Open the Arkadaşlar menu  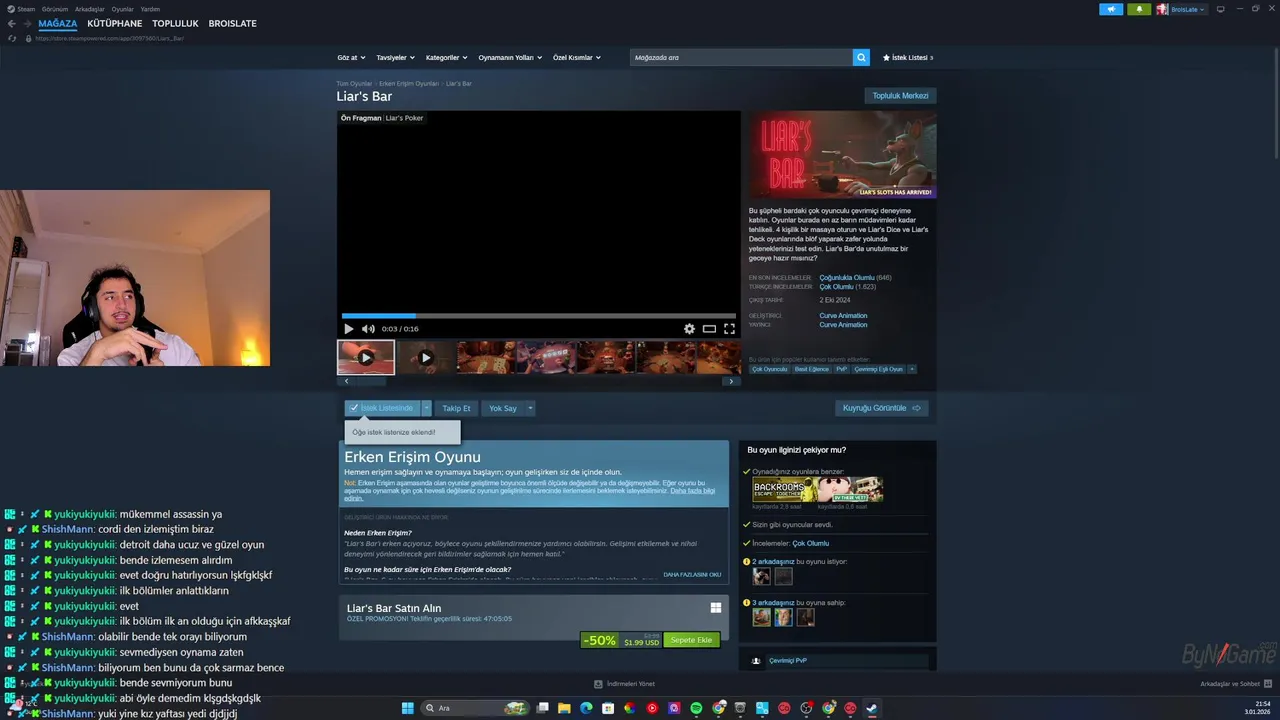pyautogui.click(x=90, y=9)
